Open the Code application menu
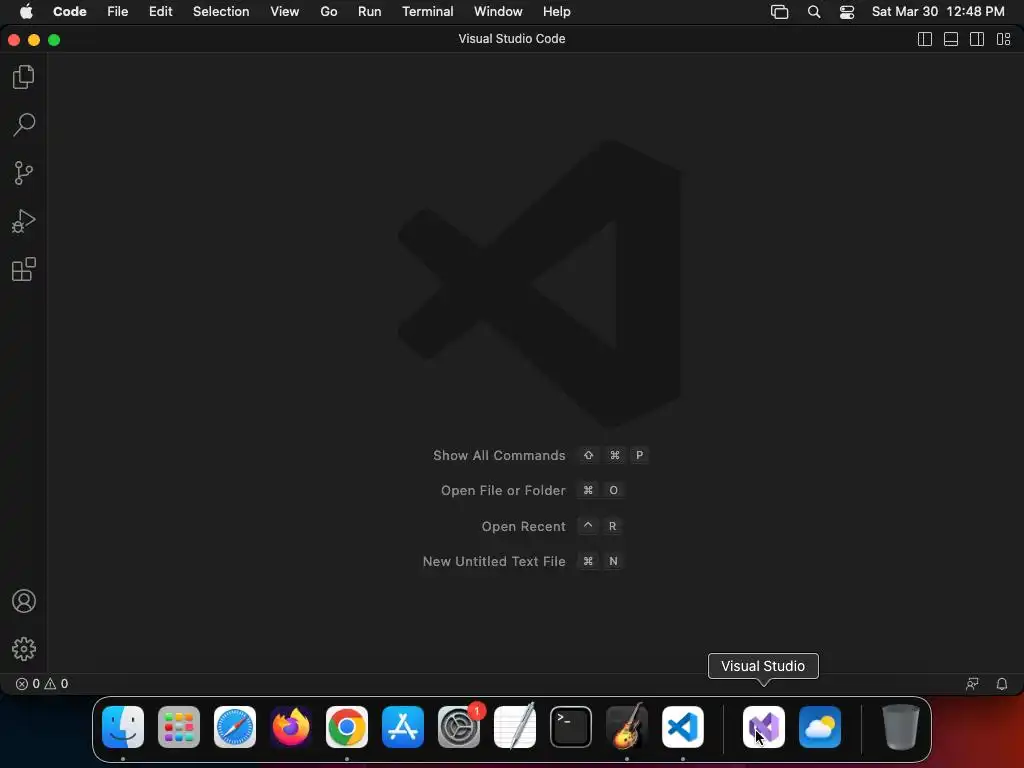The image size is (1024, 768). [x=70, y=12]
